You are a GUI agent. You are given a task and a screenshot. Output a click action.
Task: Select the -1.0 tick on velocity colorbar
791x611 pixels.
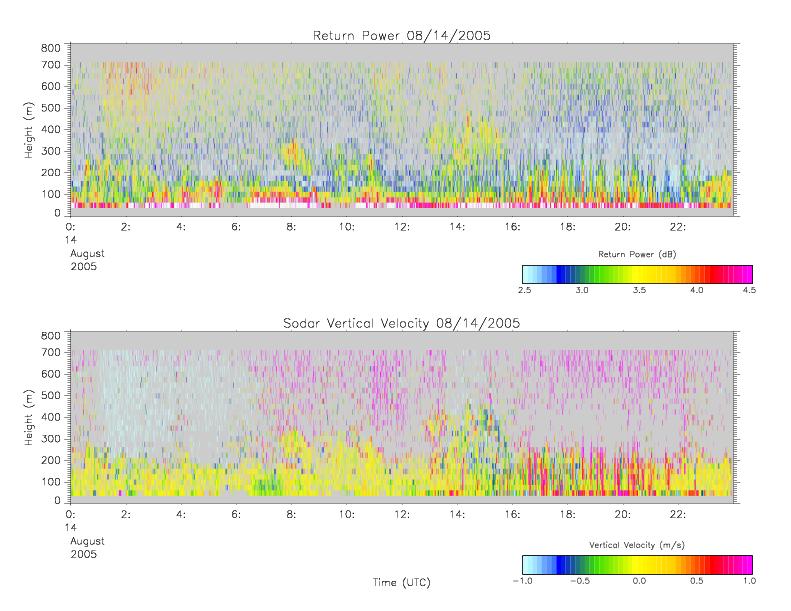click(523, 581)
